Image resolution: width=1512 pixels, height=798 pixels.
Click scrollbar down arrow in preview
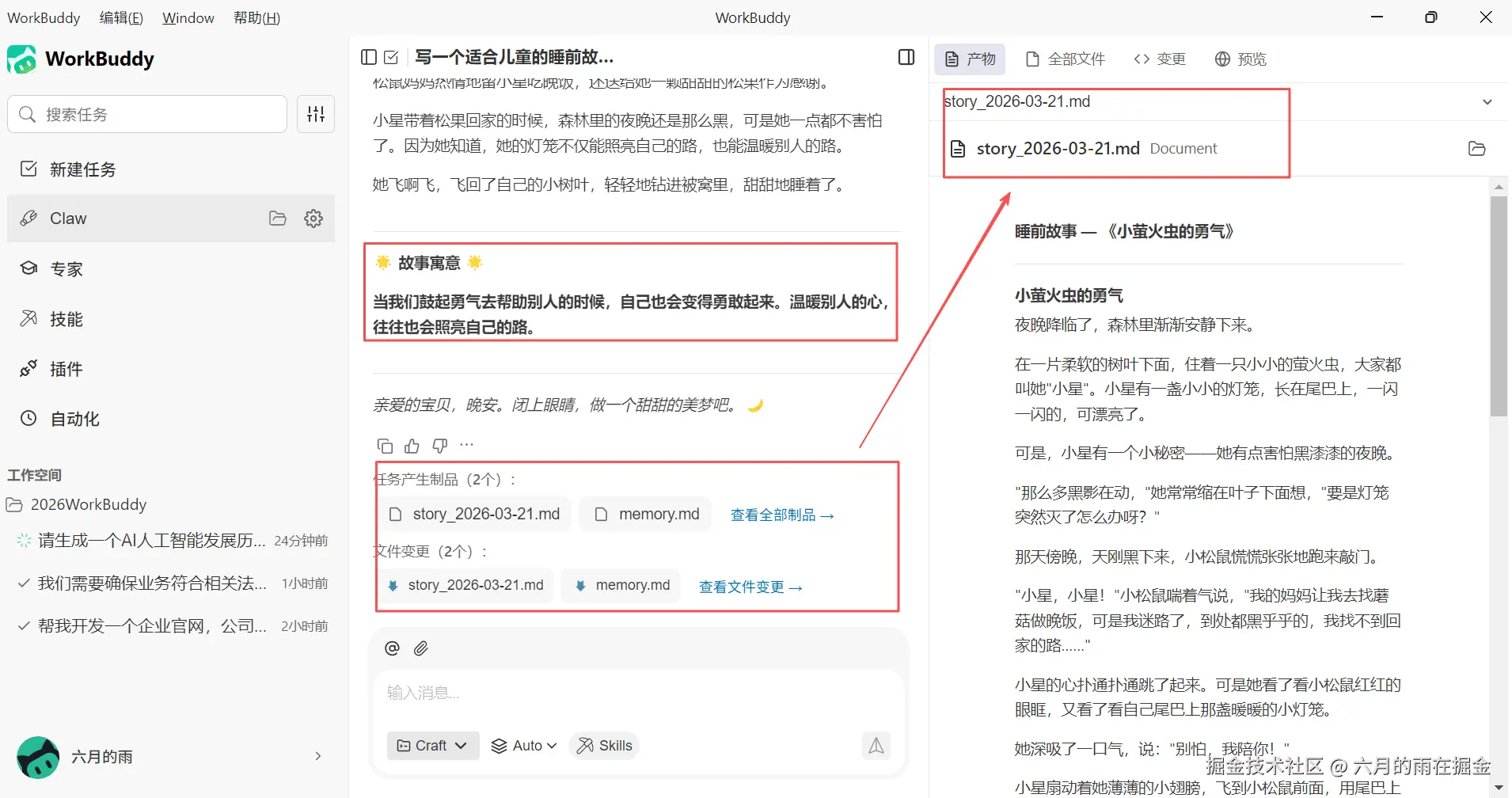click(1499, 788)
